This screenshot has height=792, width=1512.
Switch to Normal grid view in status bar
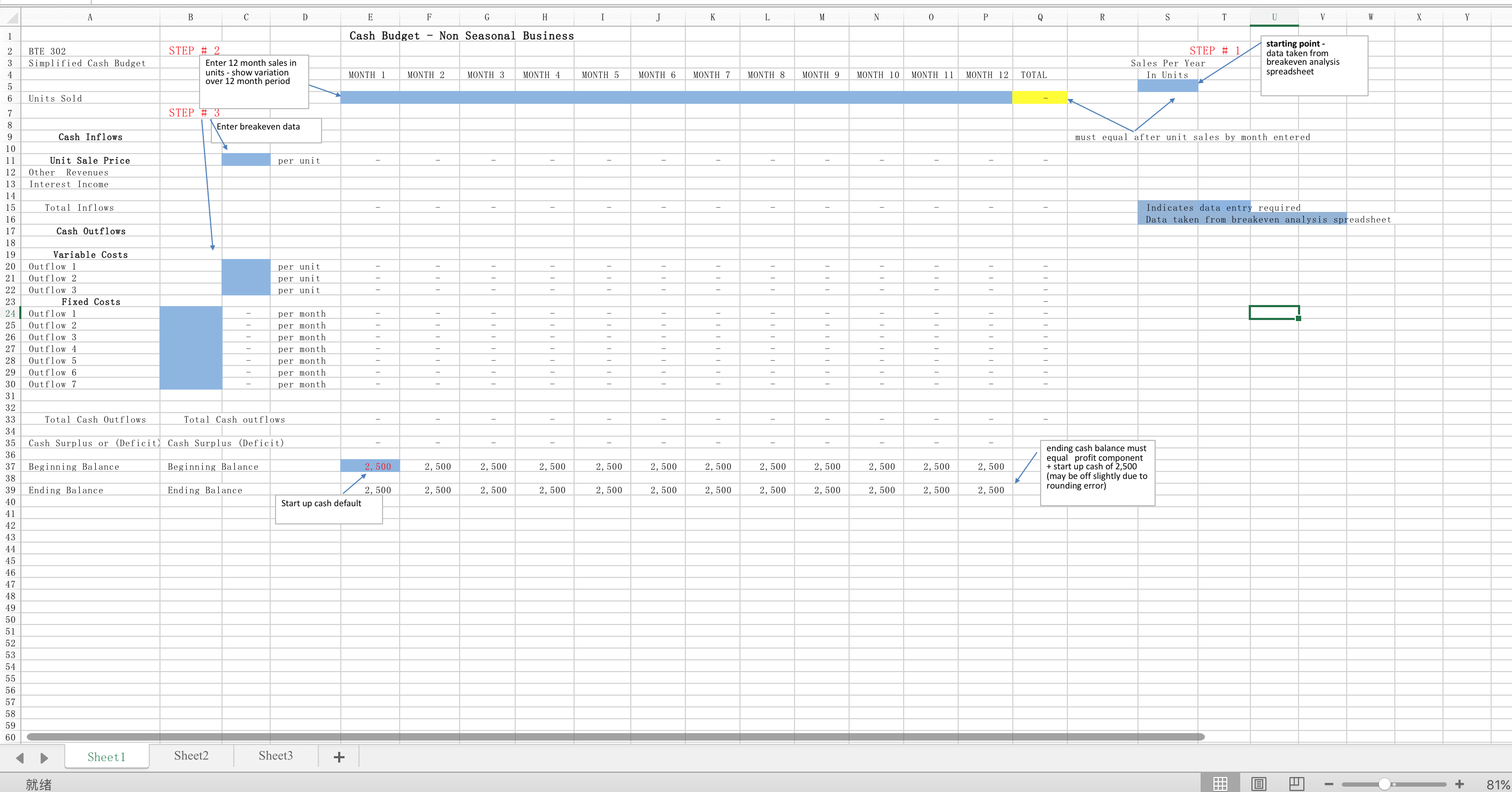1220,783
